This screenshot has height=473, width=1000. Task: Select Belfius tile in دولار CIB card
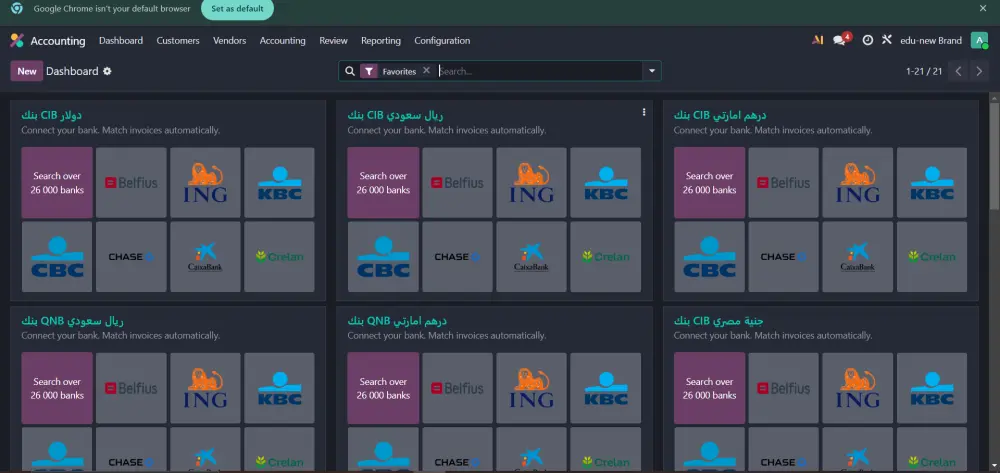pyautogui.click(x=131, y=183)
